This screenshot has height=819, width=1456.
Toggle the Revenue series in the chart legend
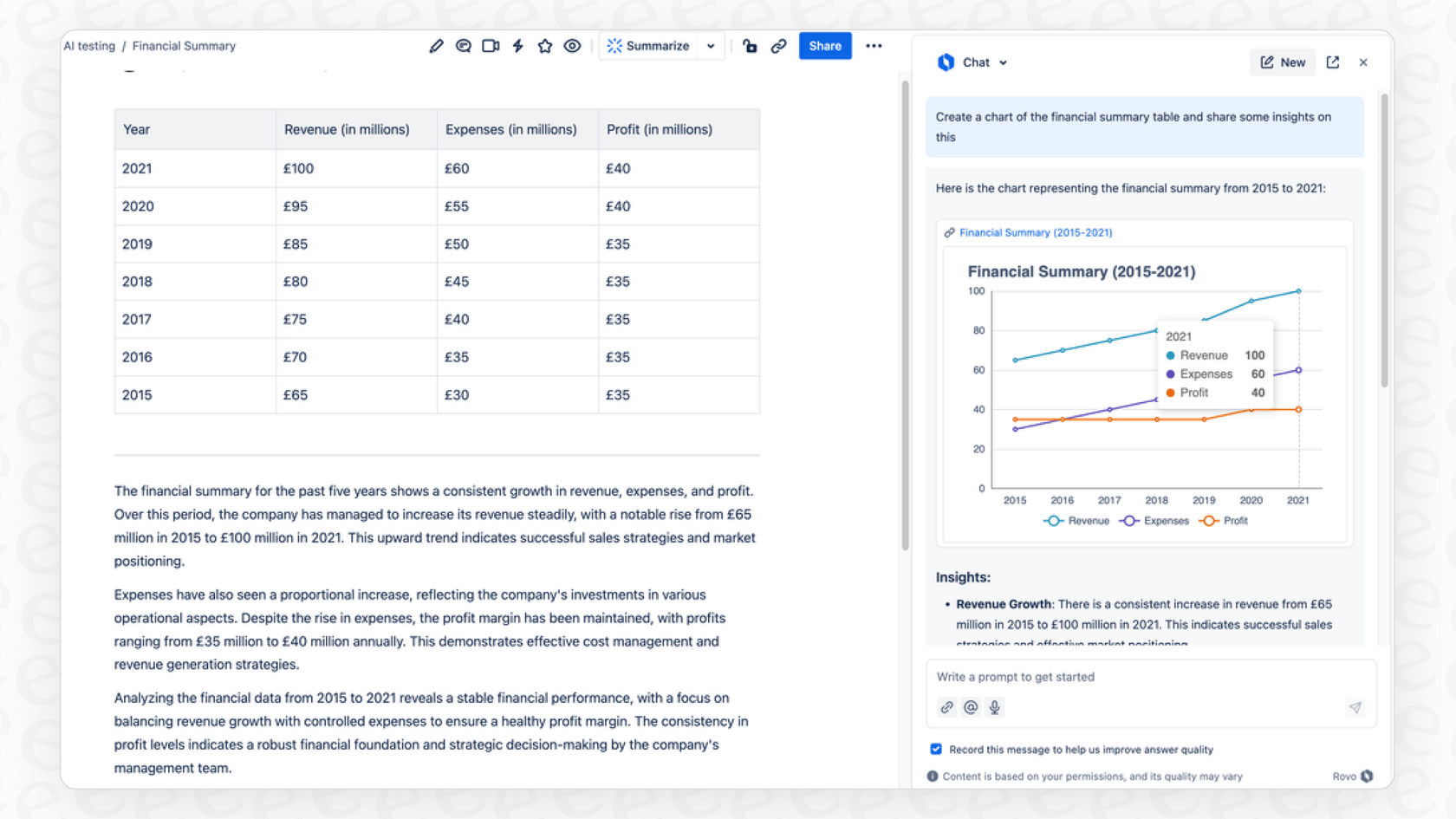(x=1076, y=520)
